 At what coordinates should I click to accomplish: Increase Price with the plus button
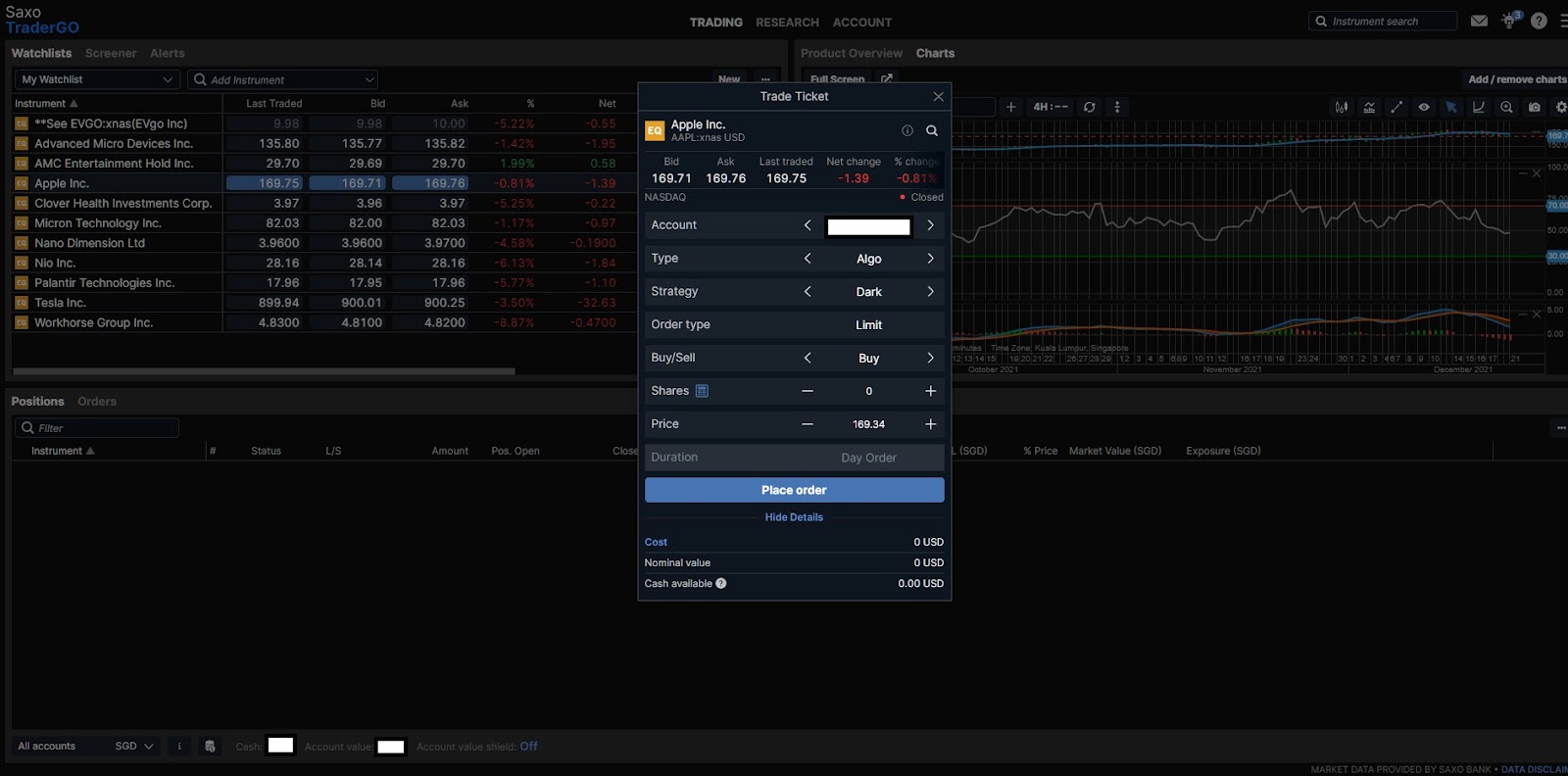click(x=930, y=424)
